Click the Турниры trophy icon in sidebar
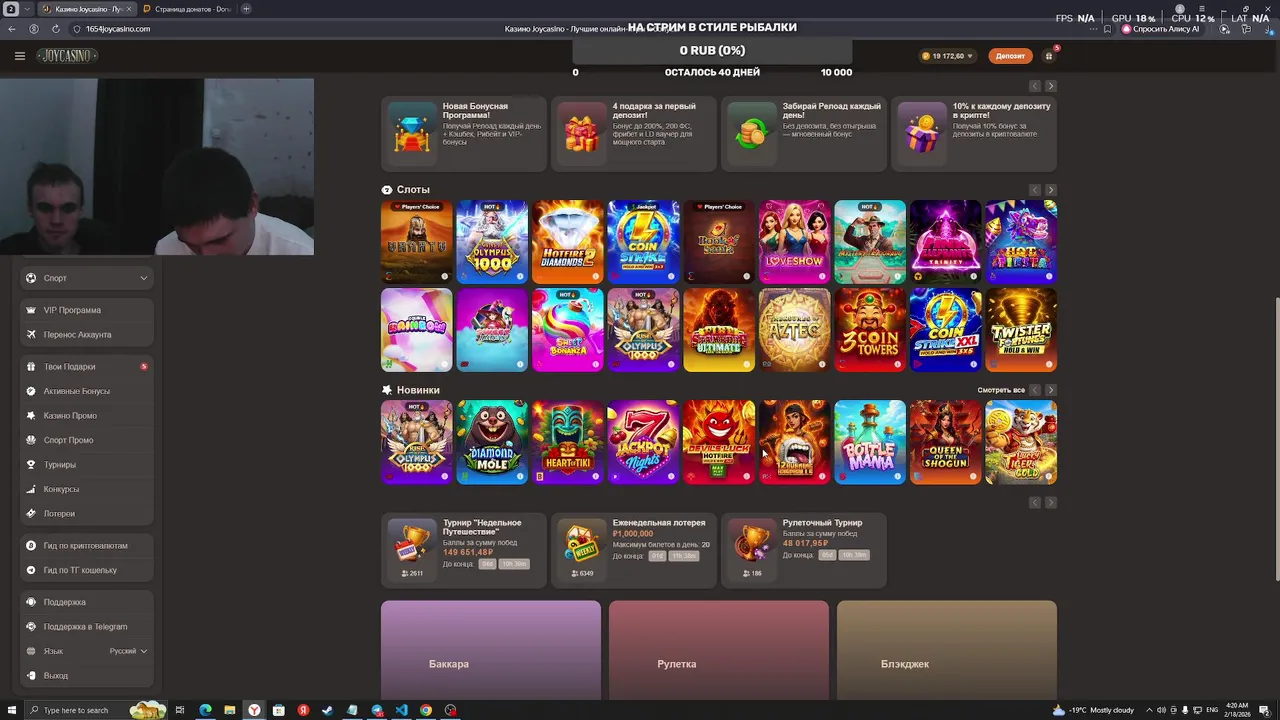 point(31,464)
